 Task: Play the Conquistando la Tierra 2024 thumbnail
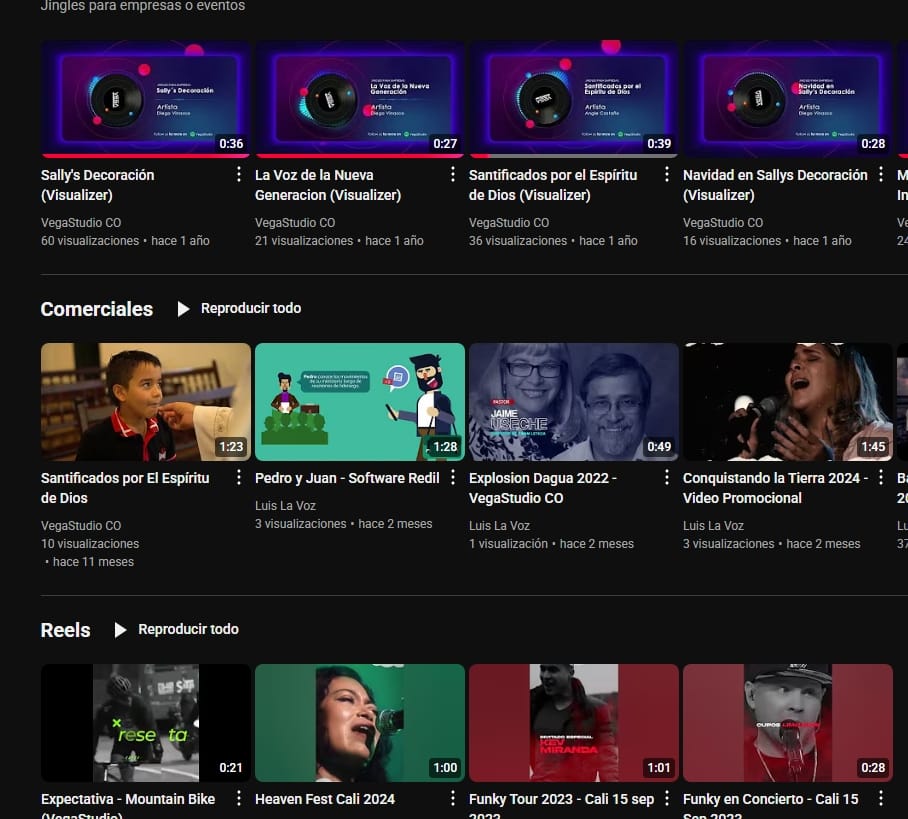pyautogui.click(x=787, y=401)
